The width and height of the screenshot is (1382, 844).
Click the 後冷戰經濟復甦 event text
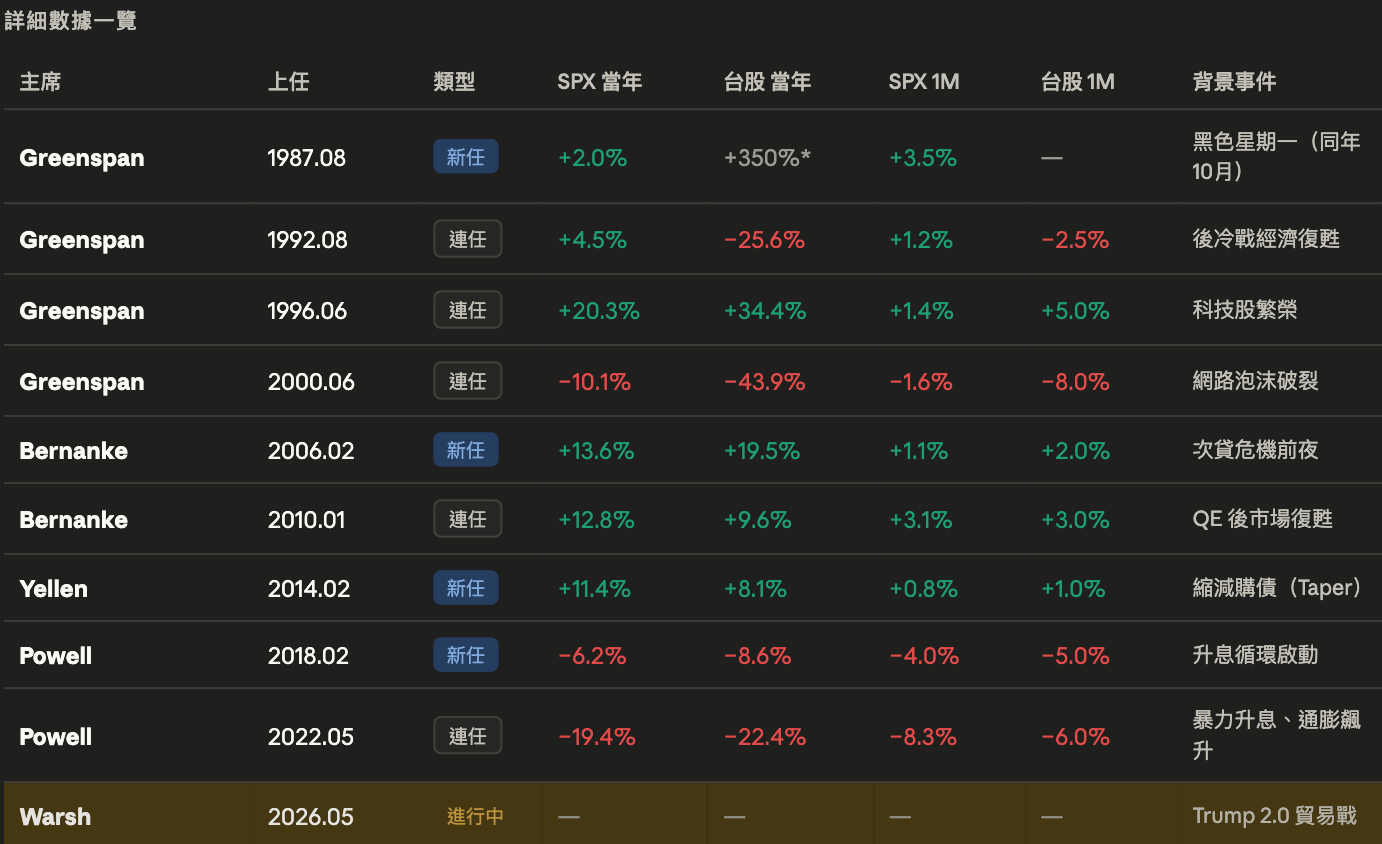coord(1266,239)
